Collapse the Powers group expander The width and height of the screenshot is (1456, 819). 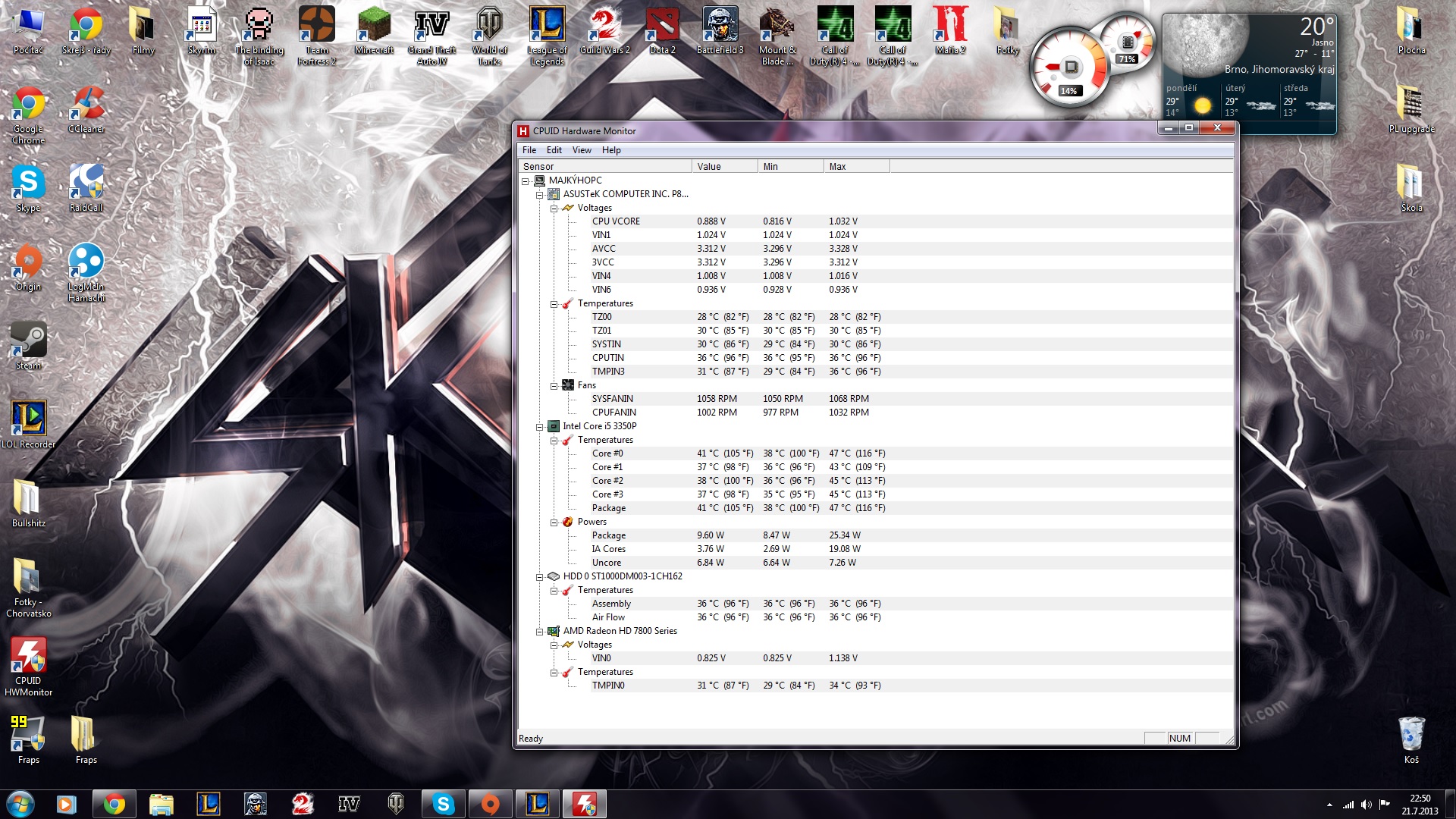point(554,522)
